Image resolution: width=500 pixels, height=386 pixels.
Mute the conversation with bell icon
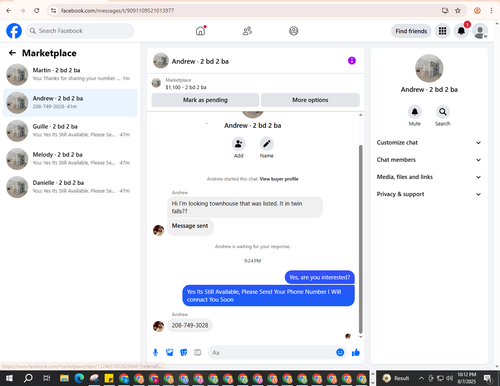(415, 112)
